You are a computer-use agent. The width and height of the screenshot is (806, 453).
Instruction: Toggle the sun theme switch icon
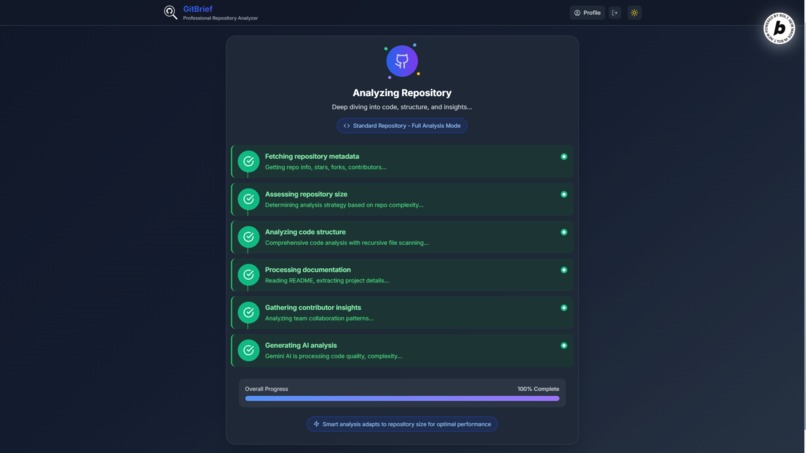[634, 13]
